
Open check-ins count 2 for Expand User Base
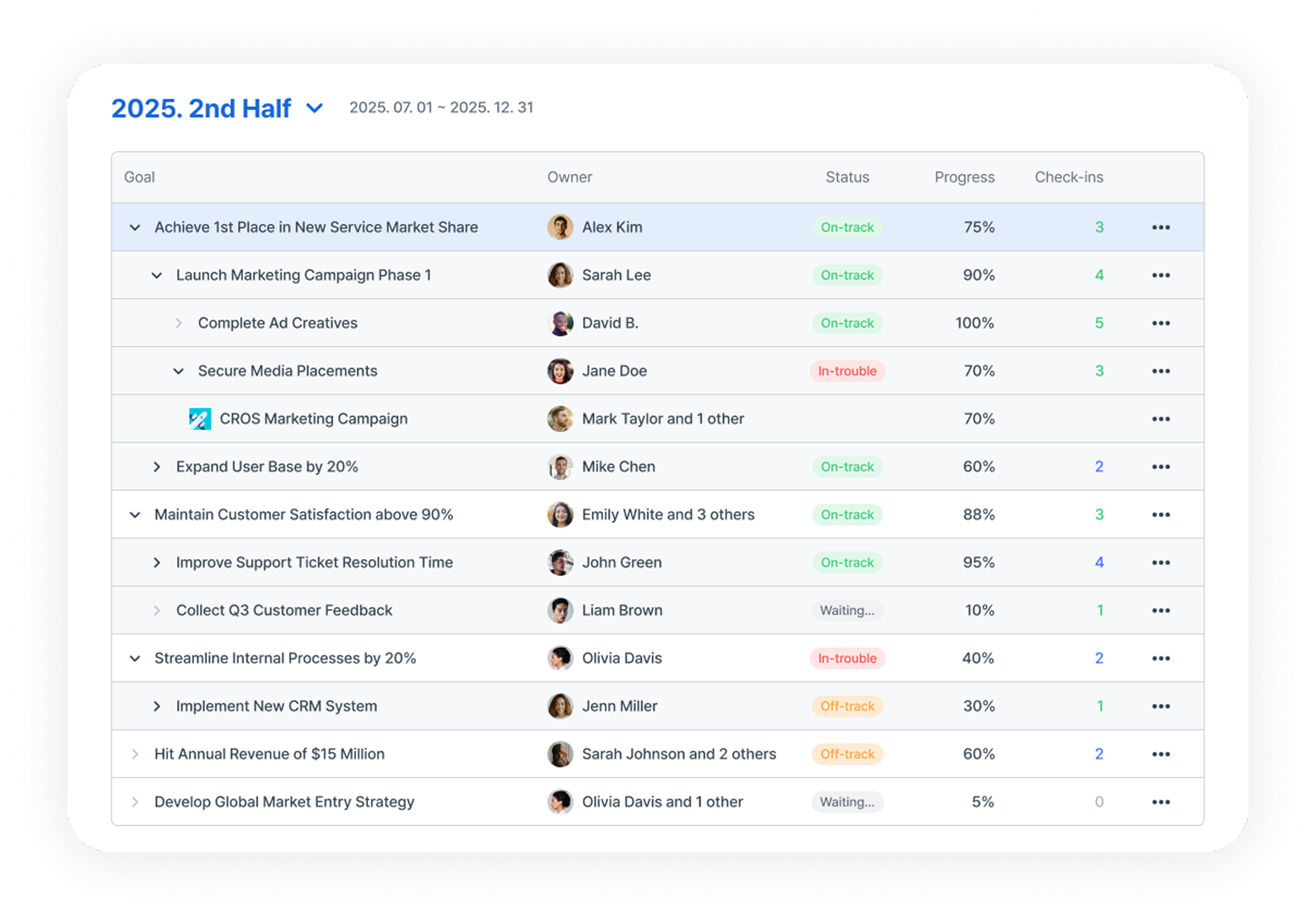coord(1099,467)
